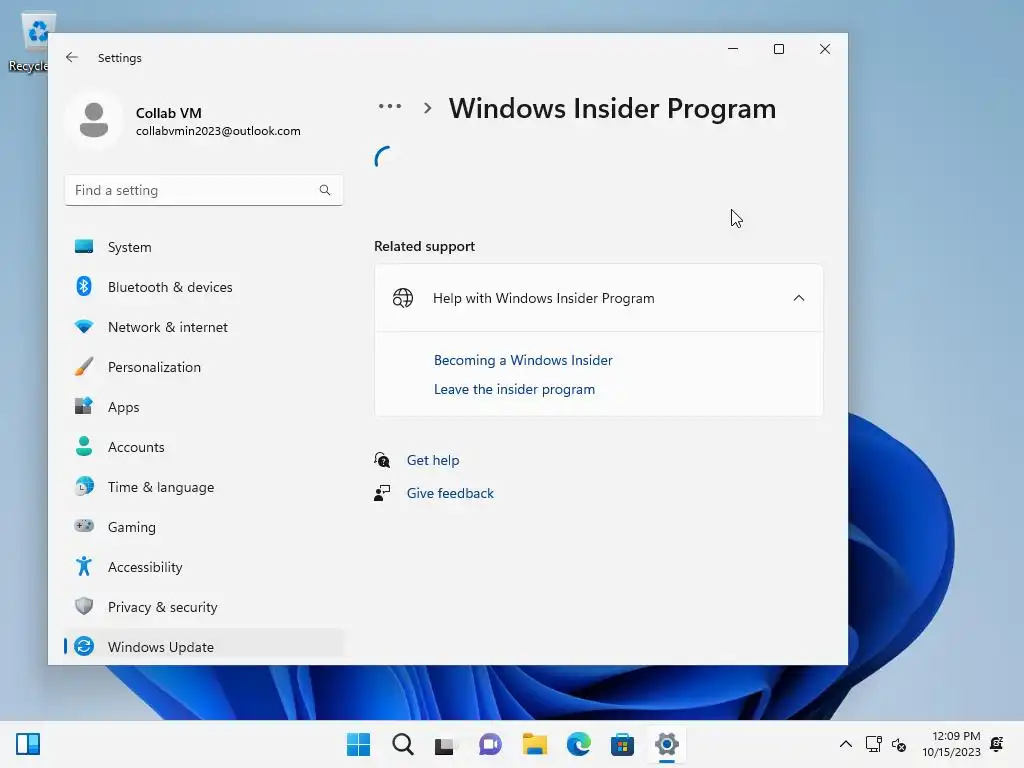Go to Accessibility settings
The height and width of the screenshot is (768, 1024).
[x=204, y=567]
